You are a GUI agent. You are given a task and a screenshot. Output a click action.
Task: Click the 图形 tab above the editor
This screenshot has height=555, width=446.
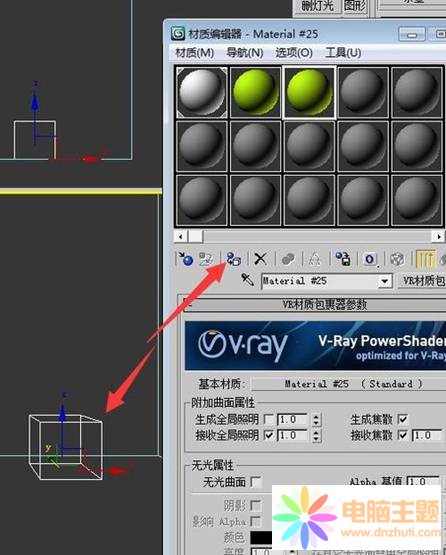tap(354, 6)
